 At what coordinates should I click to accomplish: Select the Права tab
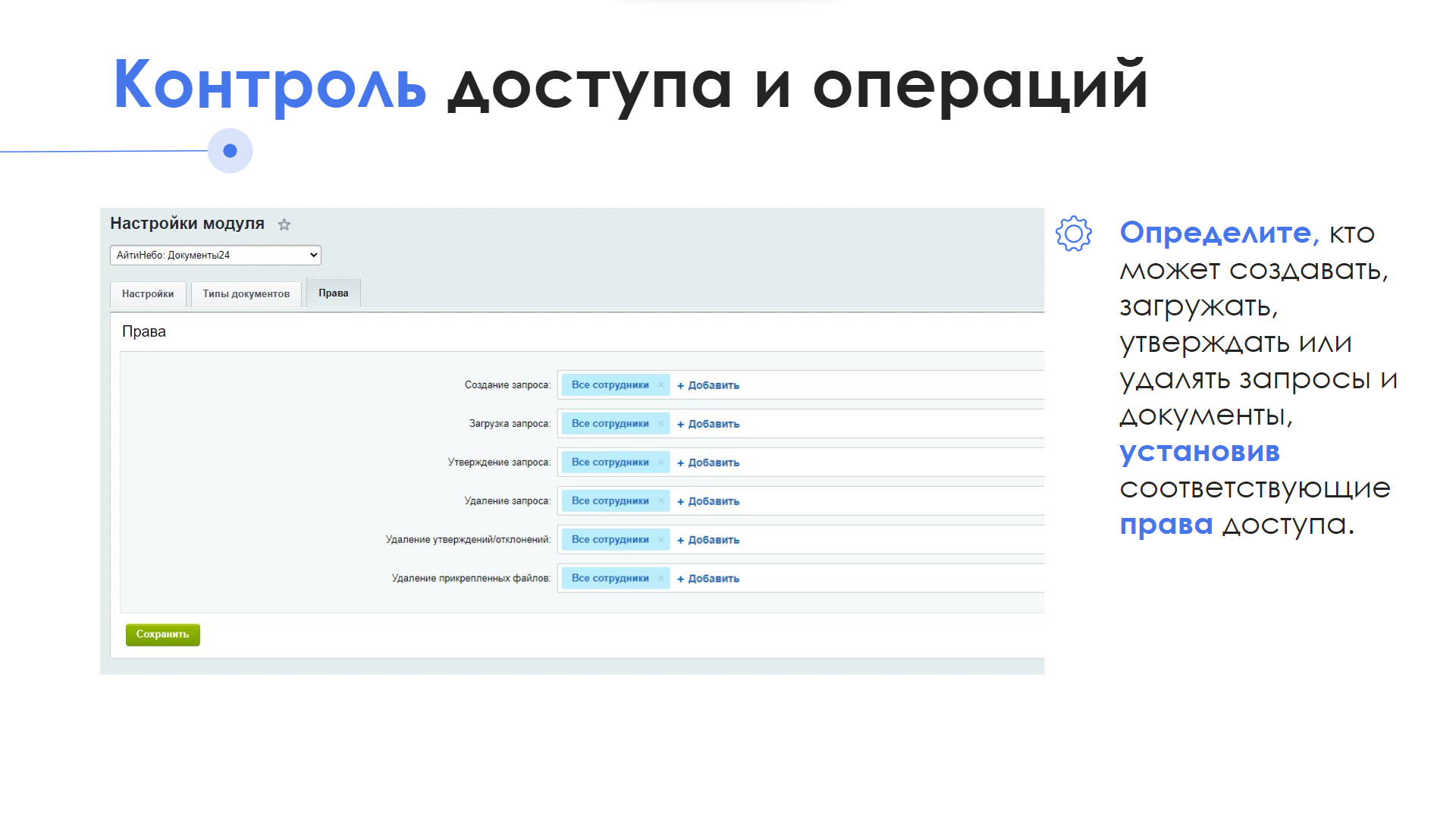[x=333, y=293]
